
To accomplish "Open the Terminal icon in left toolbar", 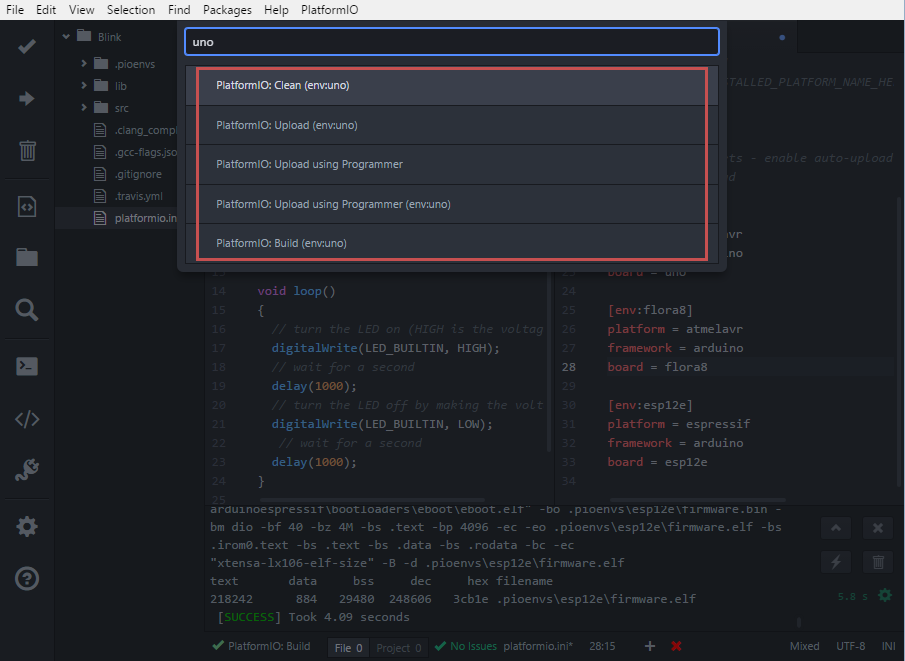I will 27,366.
